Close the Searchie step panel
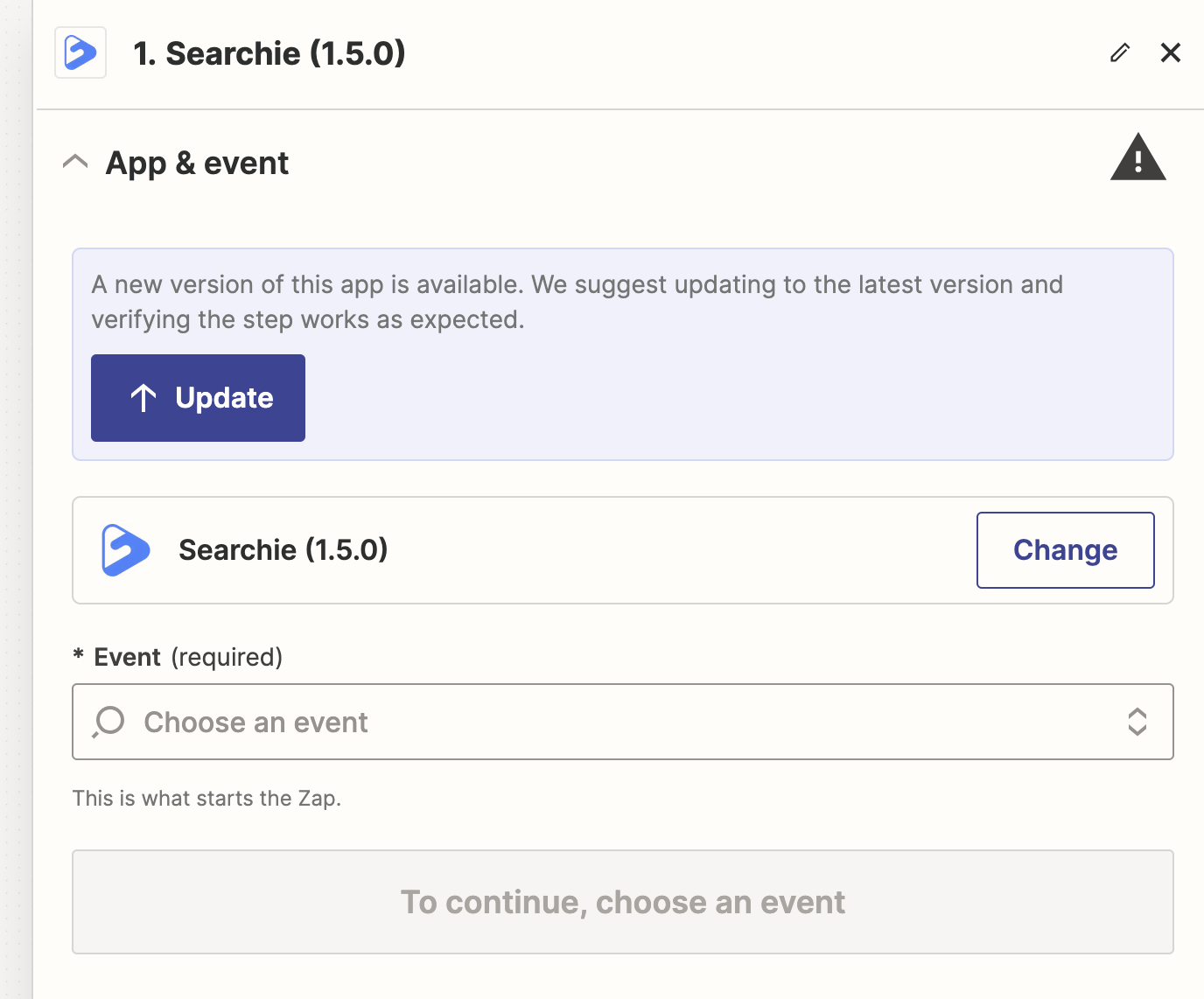 point(1170,53)
